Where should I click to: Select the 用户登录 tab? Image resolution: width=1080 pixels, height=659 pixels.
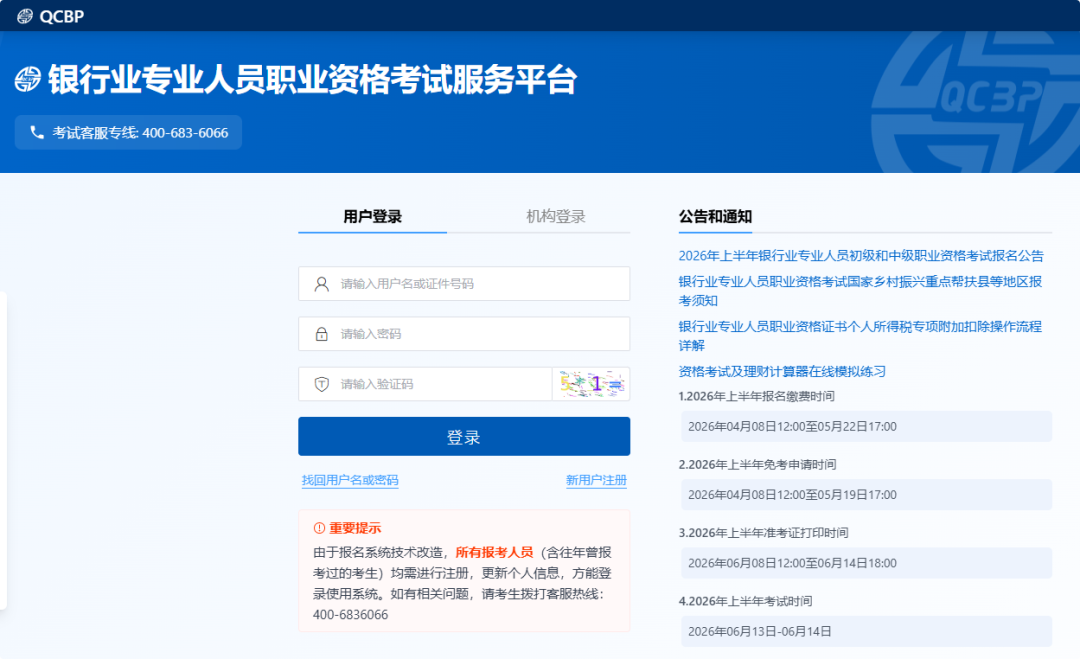(372, 216)
